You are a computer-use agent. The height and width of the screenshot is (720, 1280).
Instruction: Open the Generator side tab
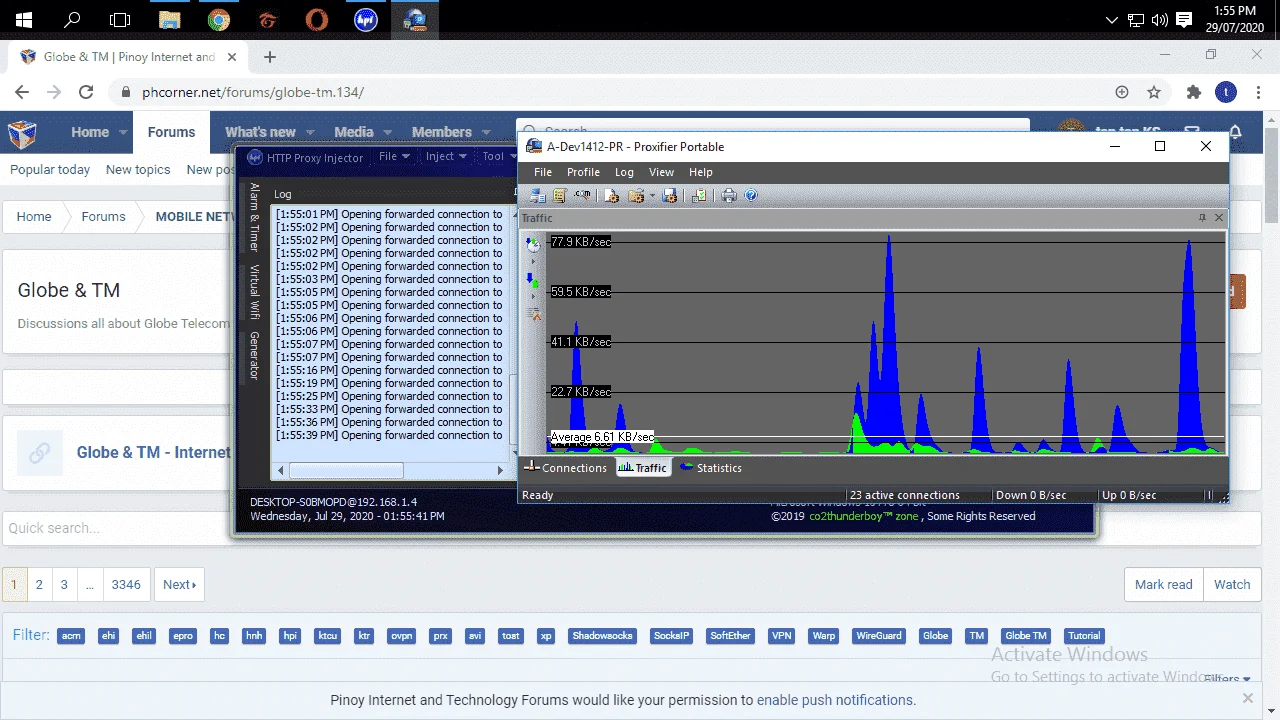(x=255, y=356)
